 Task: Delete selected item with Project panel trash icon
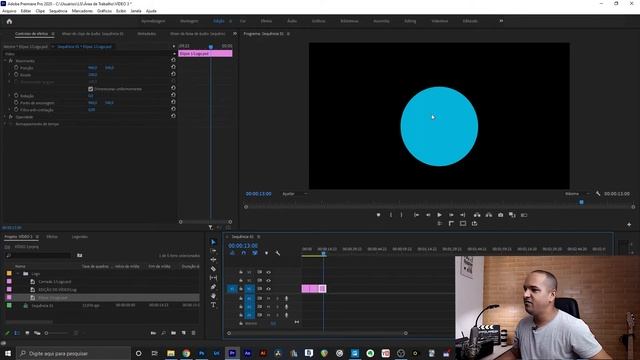pyautogui.click(x=193, y=333)
